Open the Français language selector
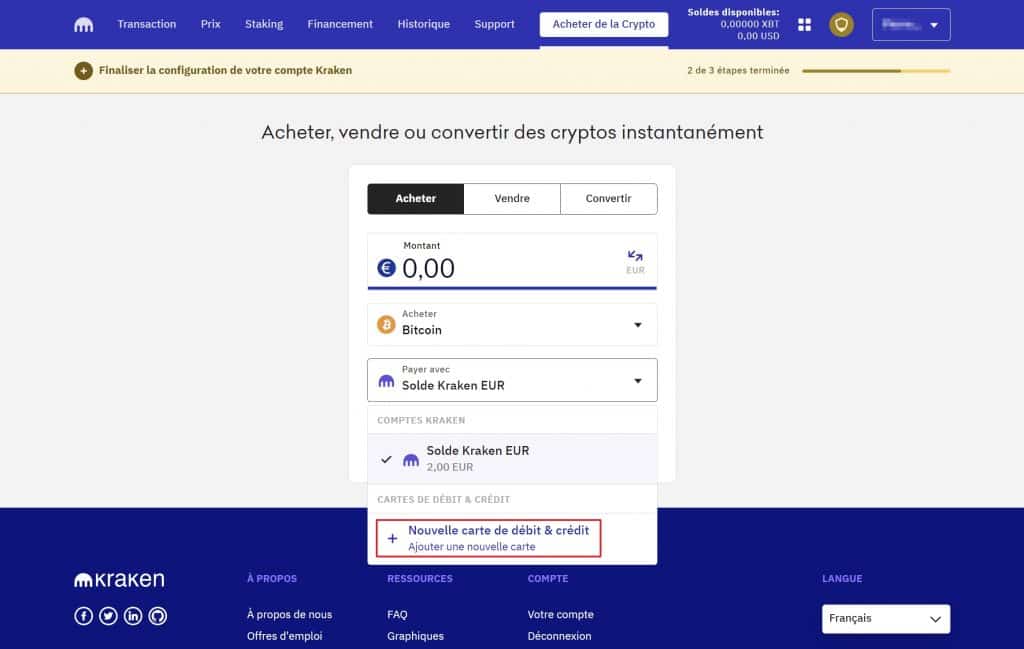The image size is (1024, 649). click(x=885, y=619)
